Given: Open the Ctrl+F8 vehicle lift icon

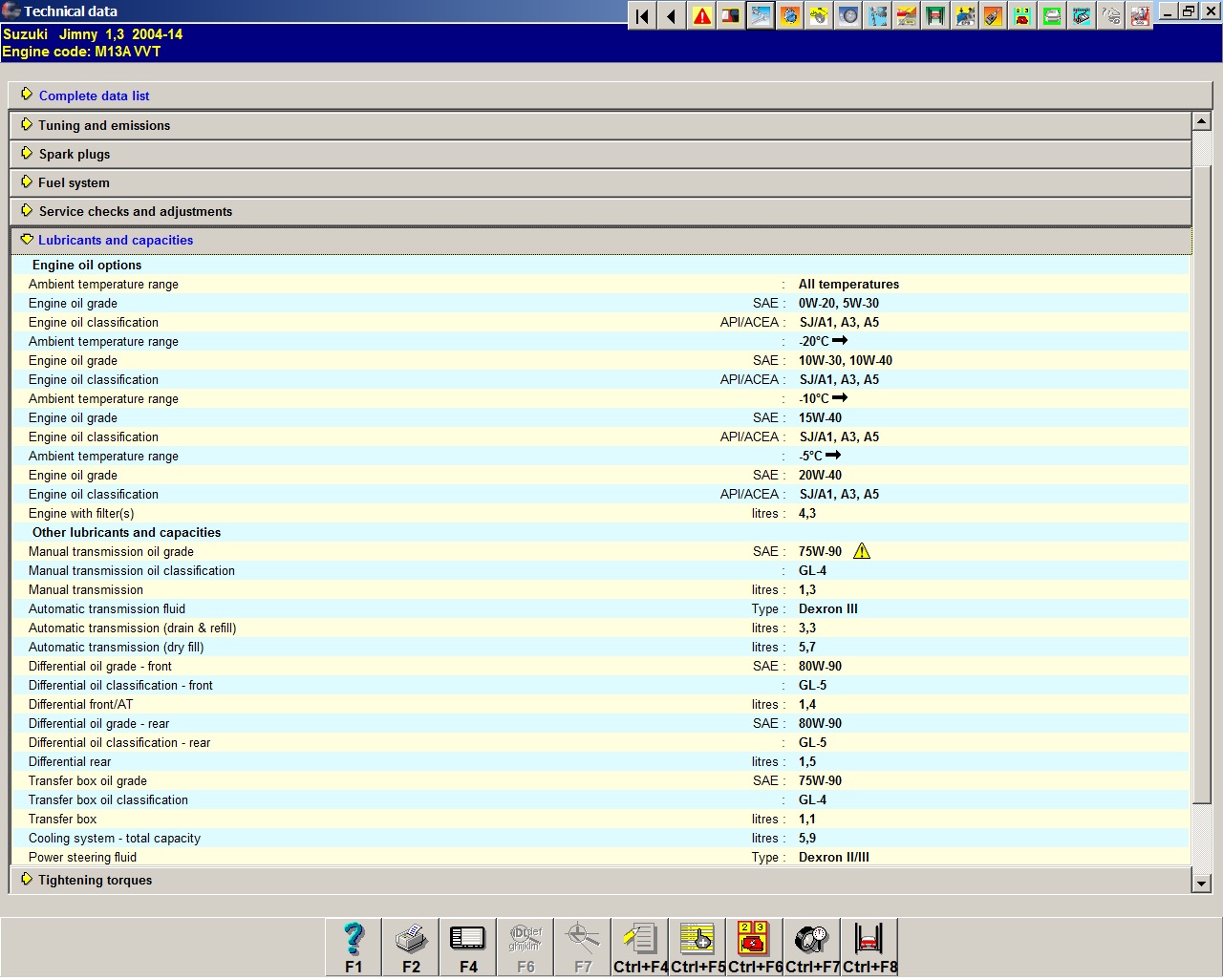Looking at the screenshot, I should click(869, 940).
